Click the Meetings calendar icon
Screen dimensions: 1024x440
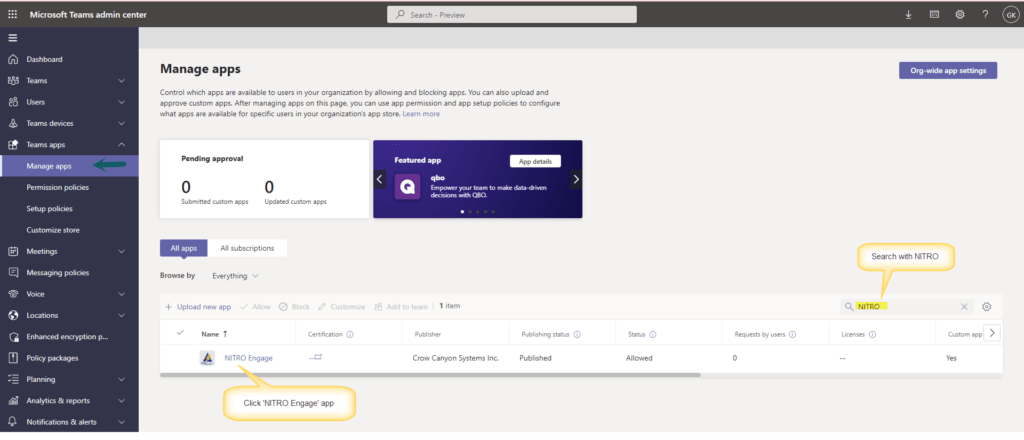(x=13, y=251)
